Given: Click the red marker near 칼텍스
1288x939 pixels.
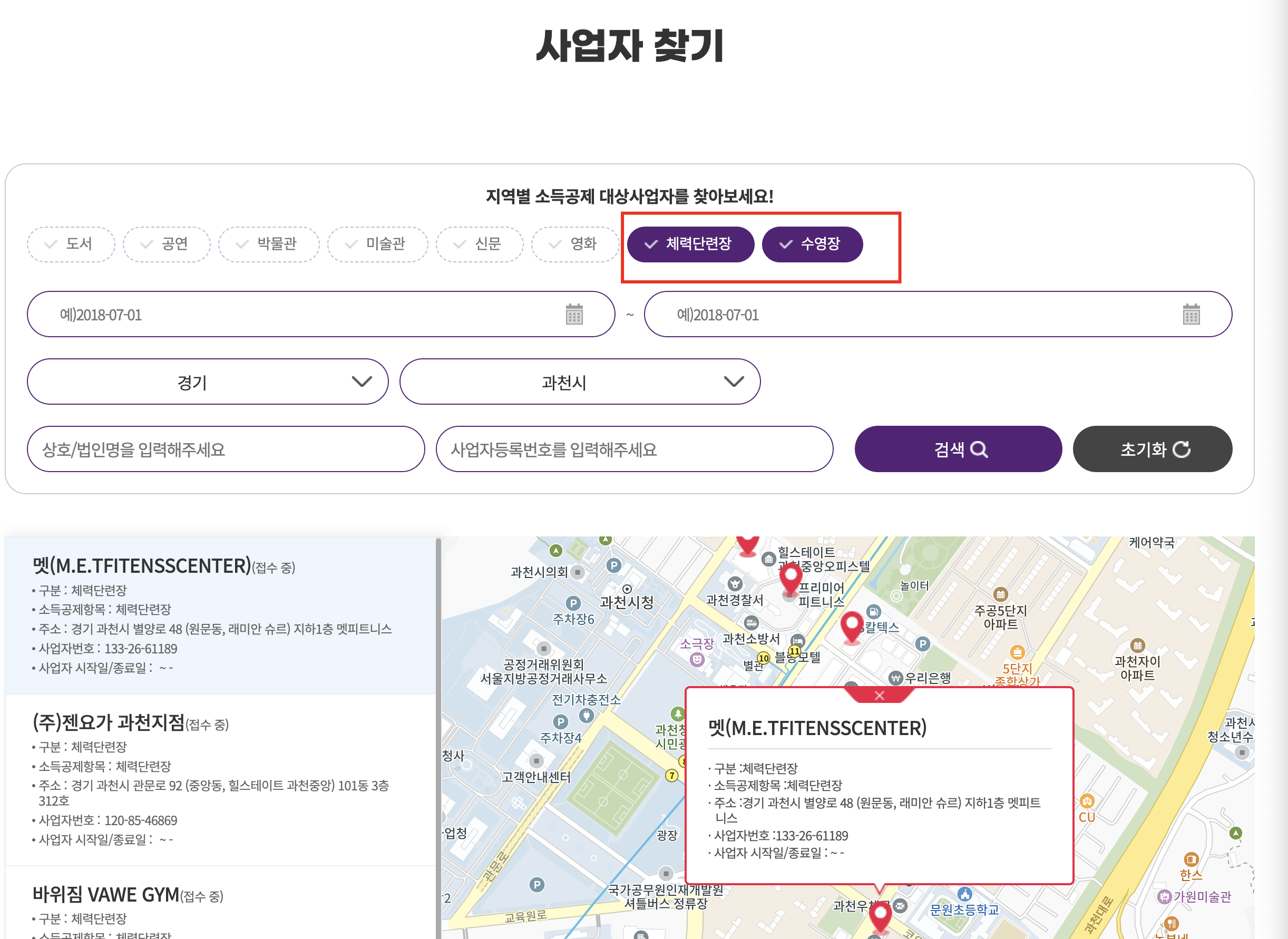Looking at the screenshot, I should 852,625.
